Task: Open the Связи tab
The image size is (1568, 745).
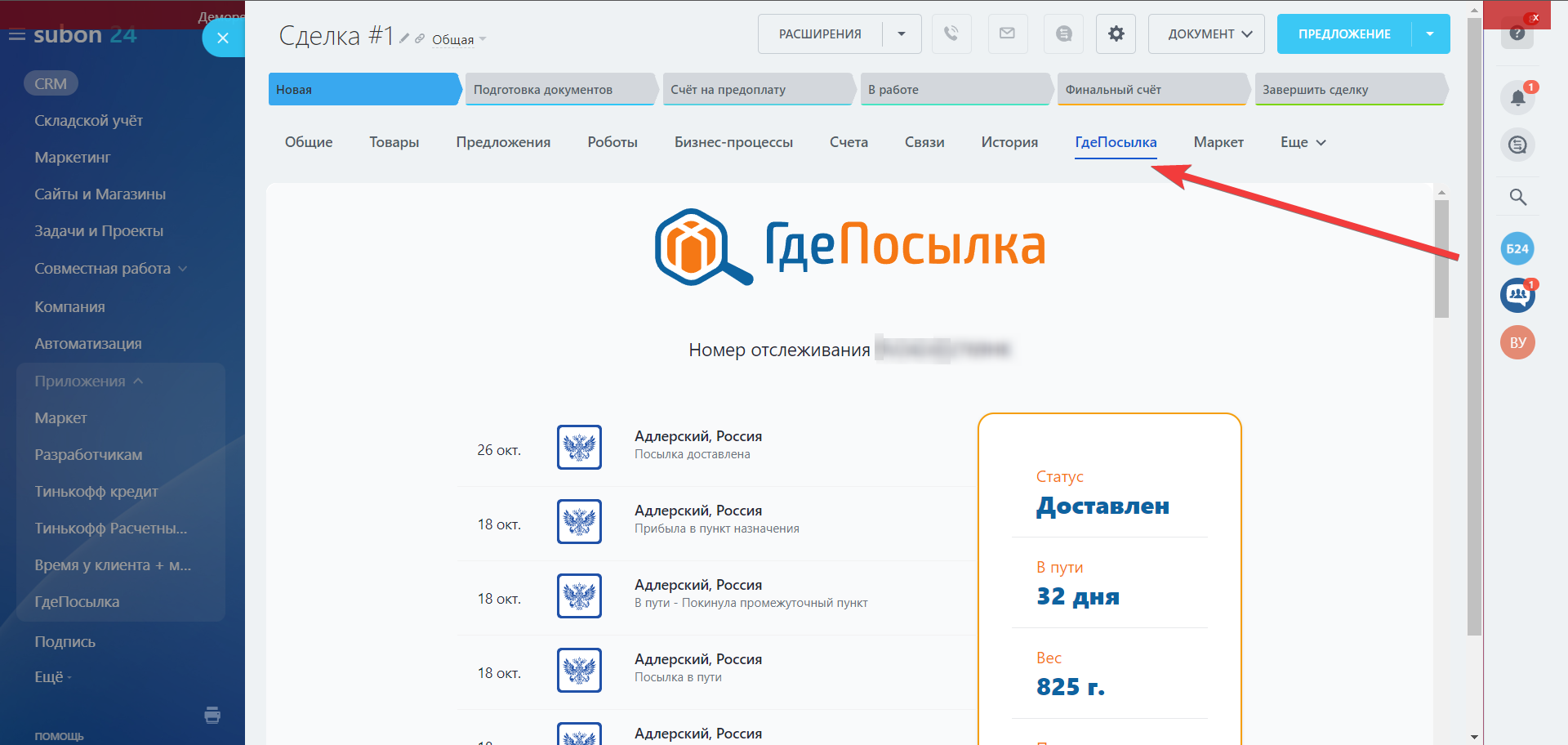Action: tap(924, 142)
